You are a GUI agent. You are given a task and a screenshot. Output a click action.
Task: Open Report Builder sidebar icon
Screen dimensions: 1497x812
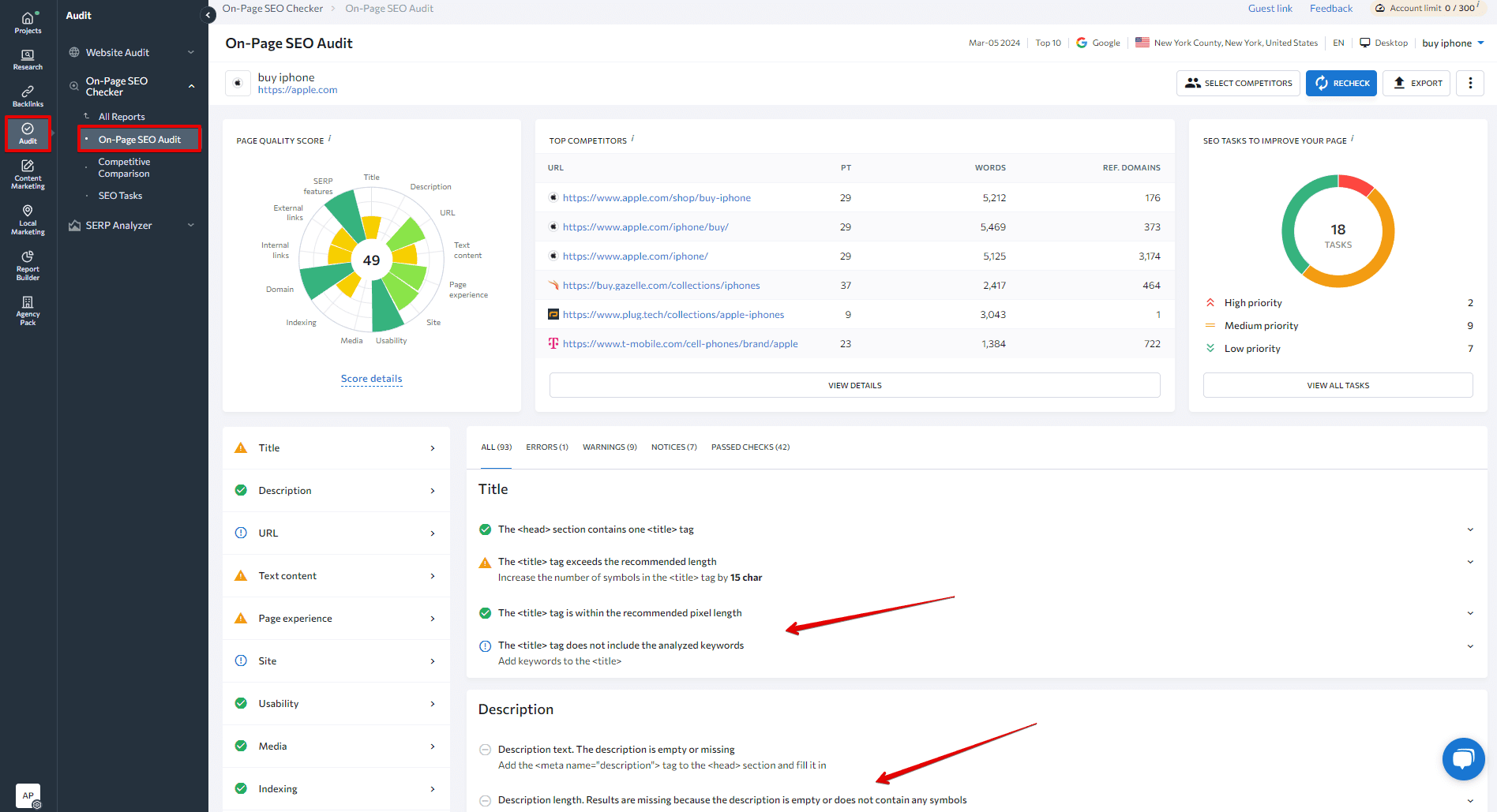click(x=28, y=265)
